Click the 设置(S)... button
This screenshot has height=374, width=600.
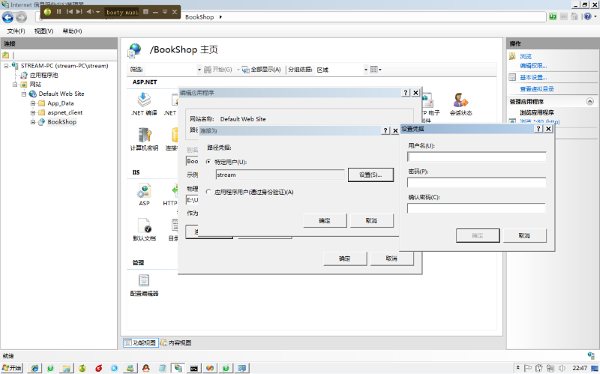point(371,175)
